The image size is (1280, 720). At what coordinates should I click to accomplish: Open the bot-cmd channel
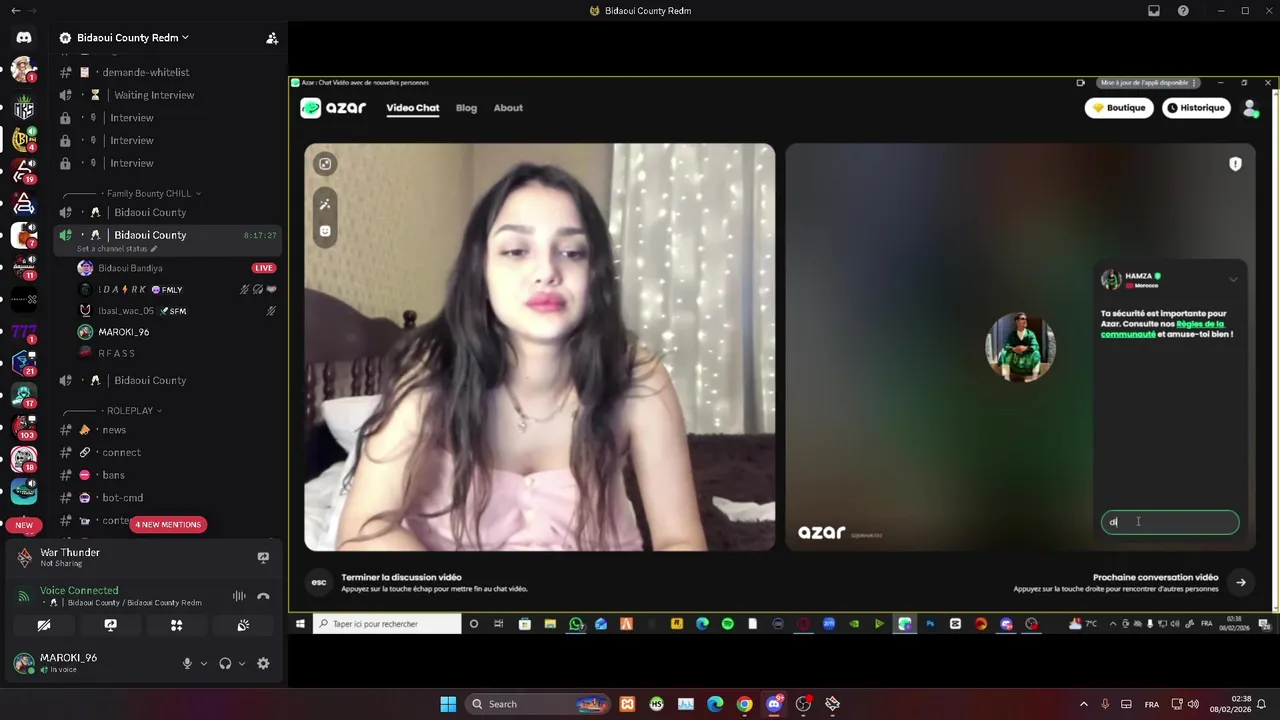[122, 497]
